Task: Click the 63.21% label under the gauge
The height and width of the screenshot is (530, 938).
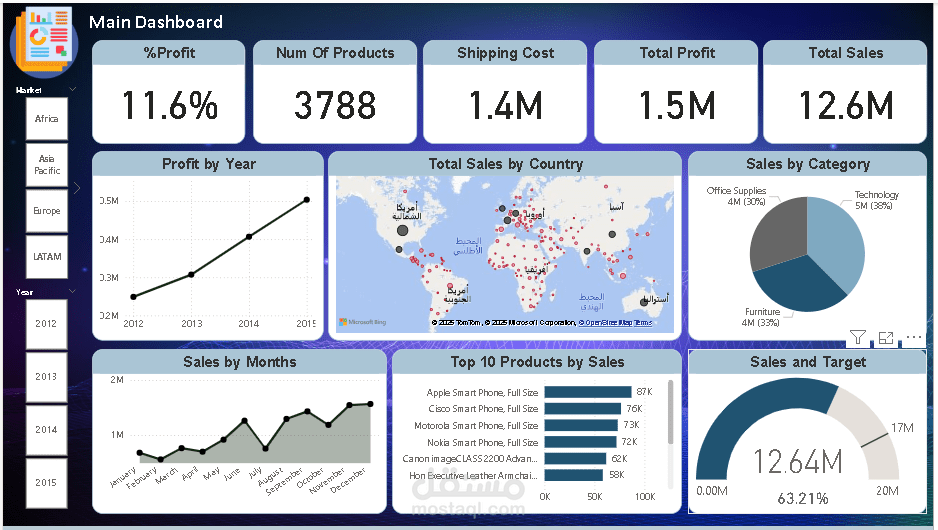Action: (803, 498)
